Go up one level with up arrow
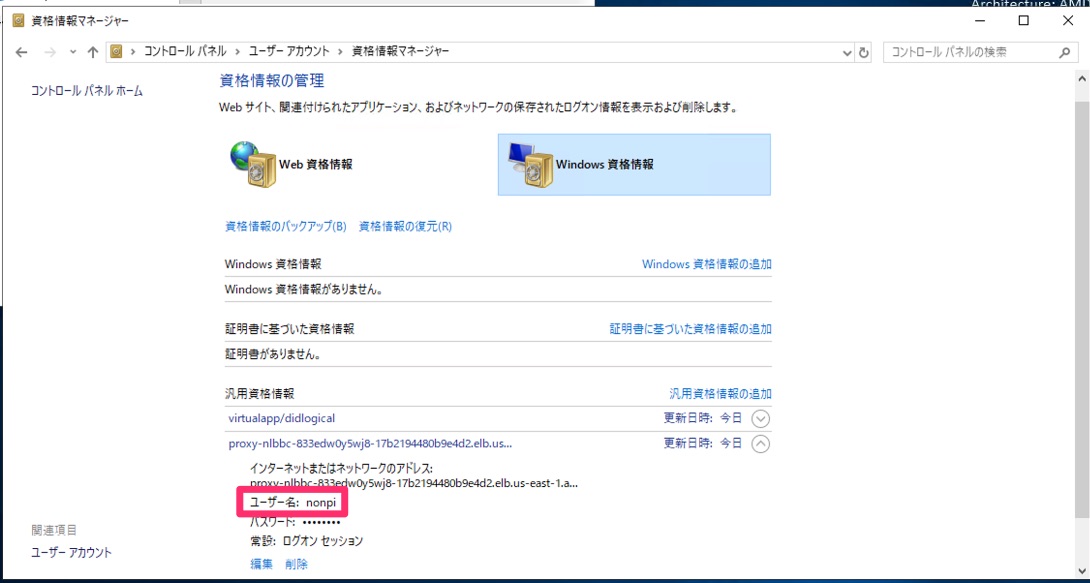This screenshot has height=583, width=1090. pos(92,52)
